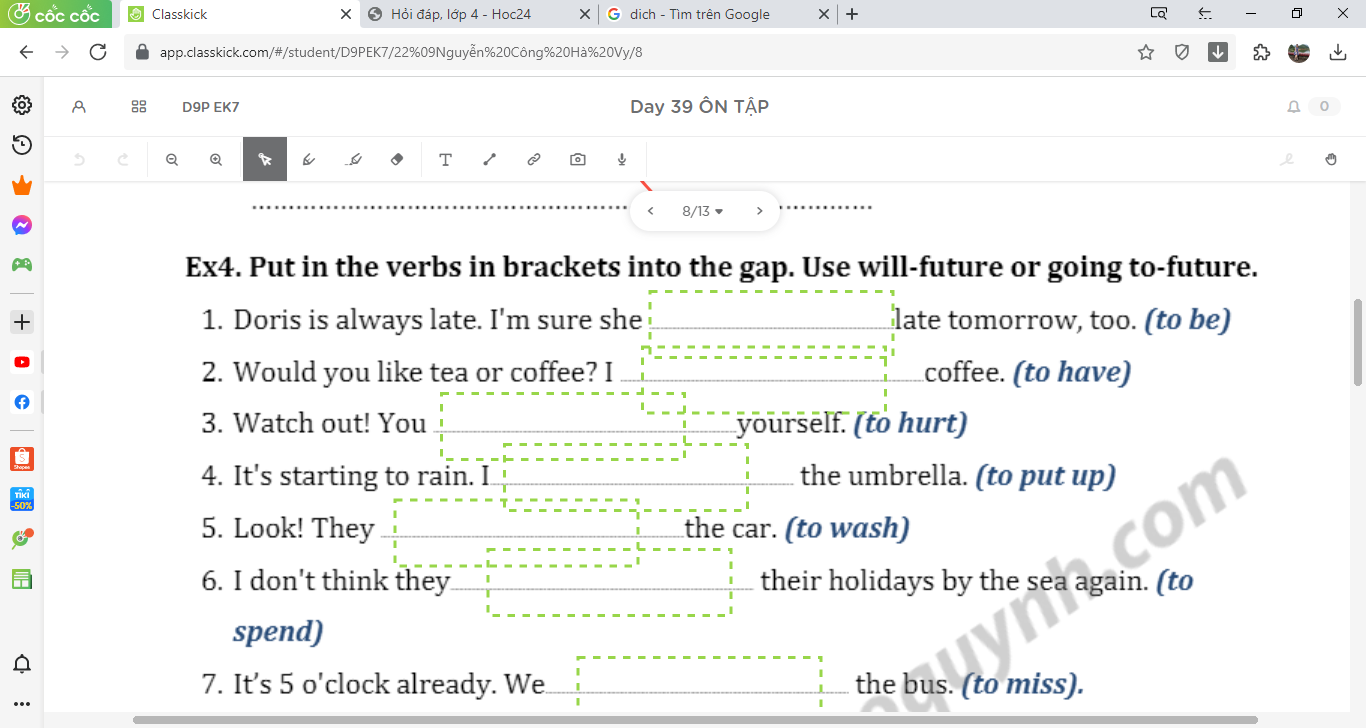Click the Day 39 ÔN TẬP title
Viewport: 1366px width, 728px height.
click(699, 107)
